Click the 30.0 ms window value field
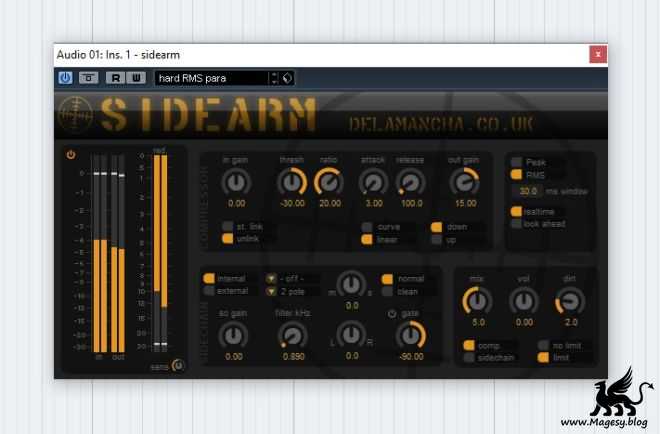The height and width of the screenshot is (434, 660). point(528,191)
